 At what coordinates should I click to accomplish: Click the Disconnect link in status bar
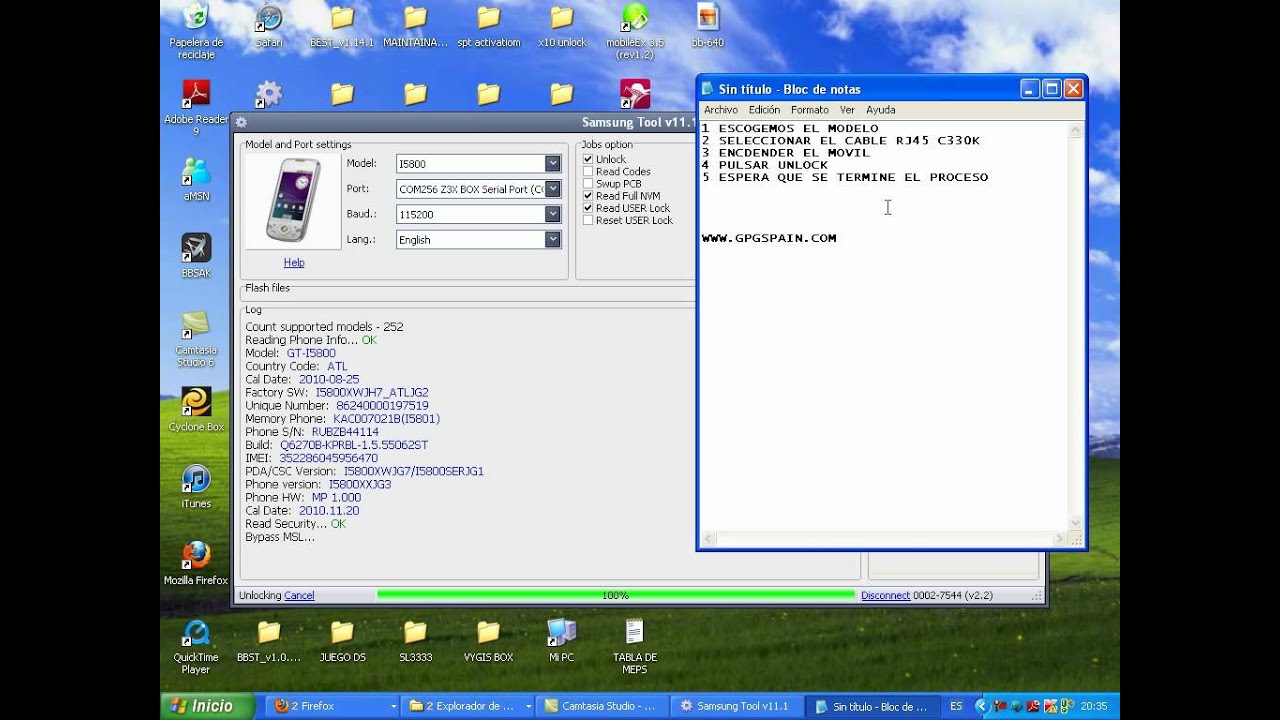886,595
